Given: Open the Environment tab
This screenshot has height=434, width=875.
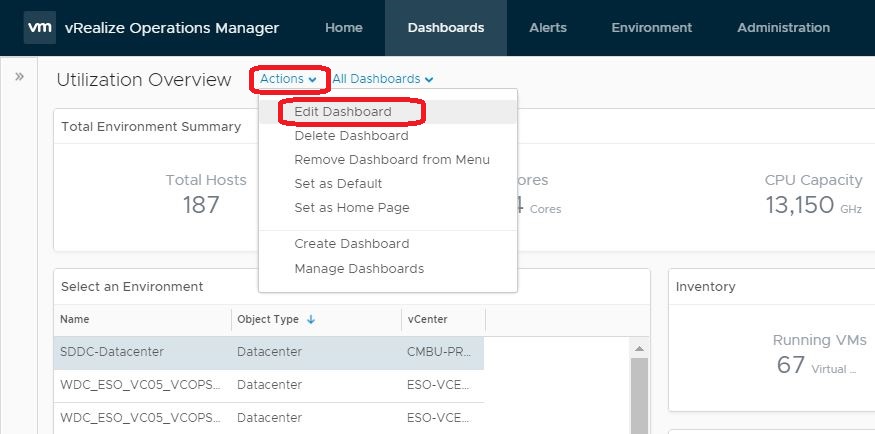Looking at the screenshot, I should (651, 28).
